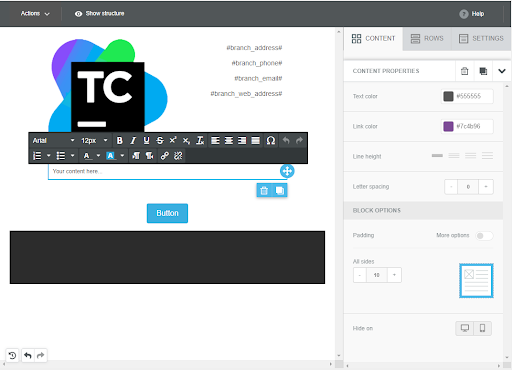Apply superscript formatting

coord(173,141)
